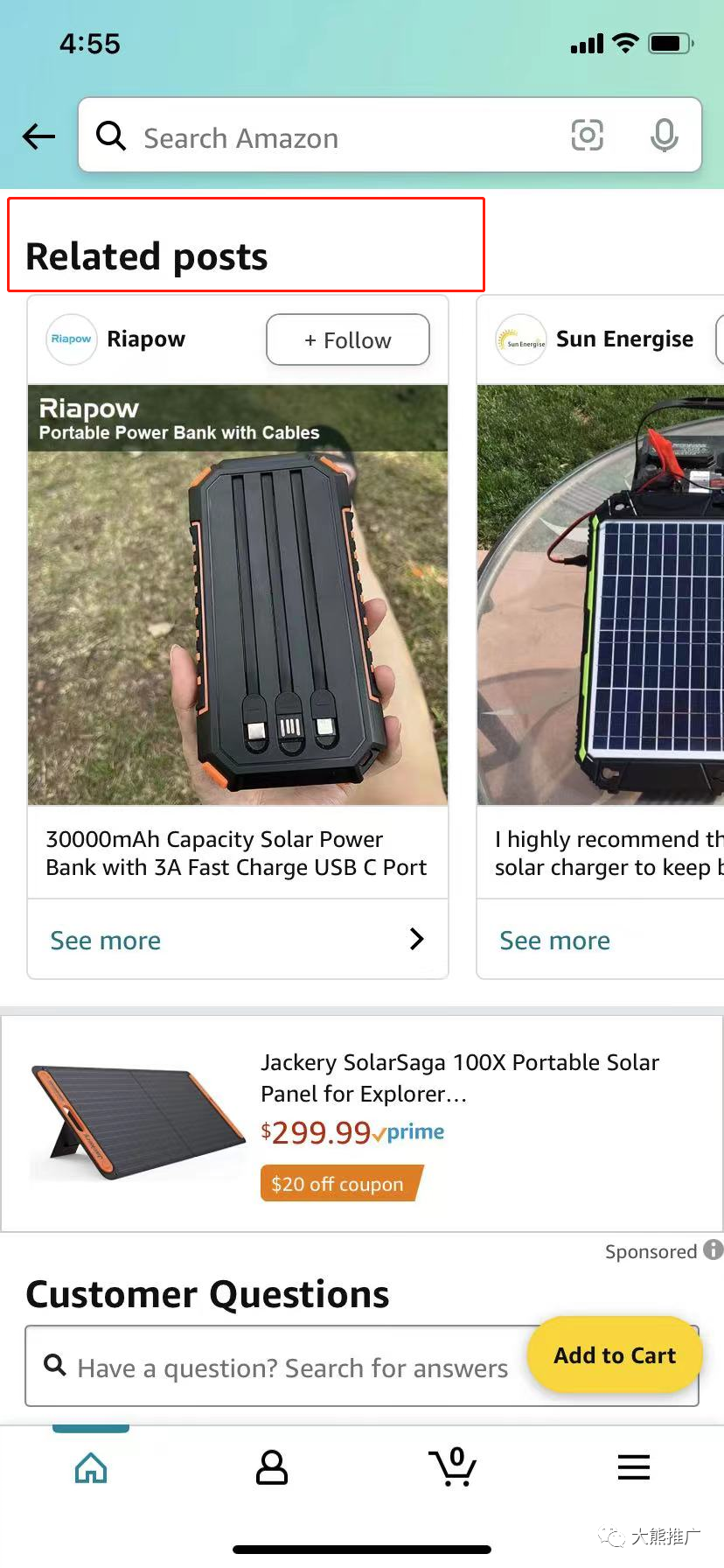Expand Riapow post with chevron arrow
The width and height of the screenshot is (724, 1568).
[417, 939]
